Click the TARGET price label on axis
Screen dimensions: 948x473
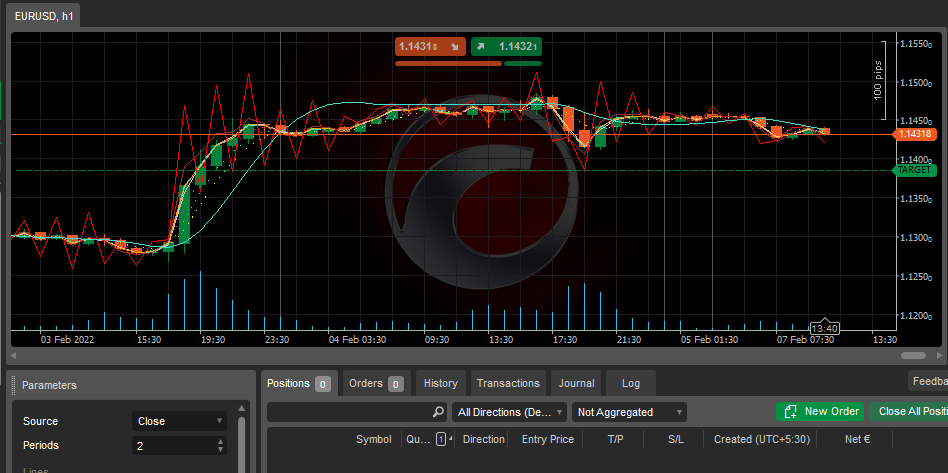pos(914,170)
